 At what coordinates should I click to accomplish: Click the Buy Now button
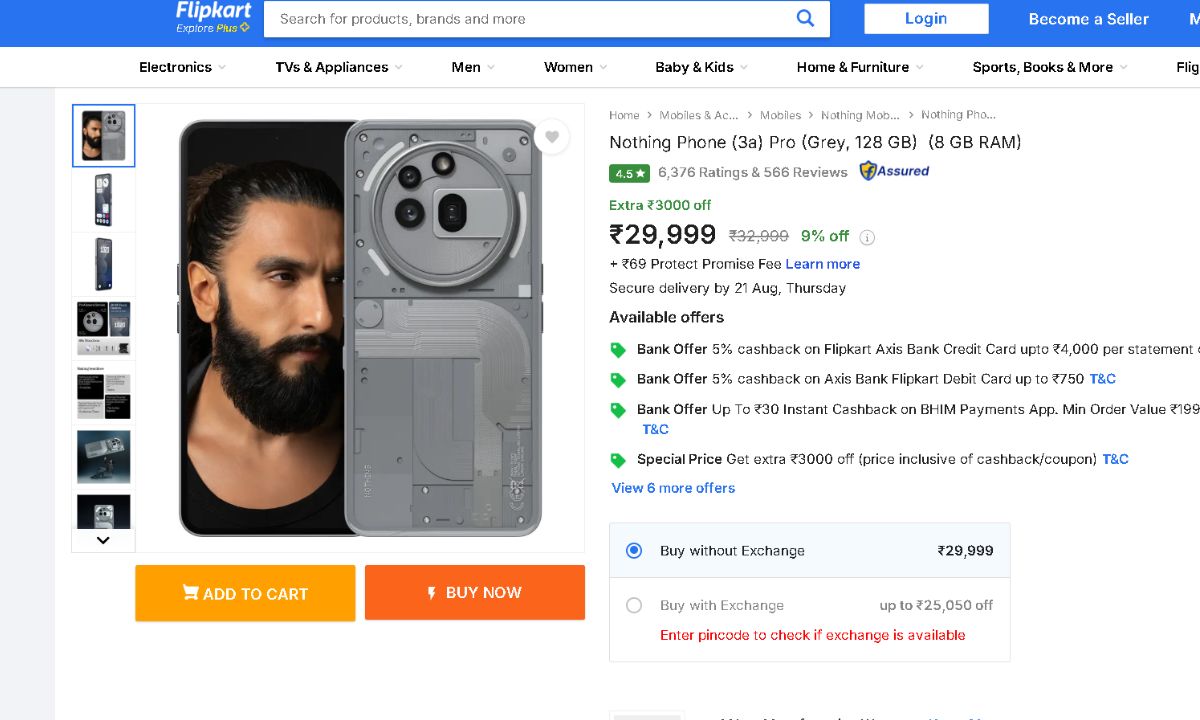coord(474,592)
